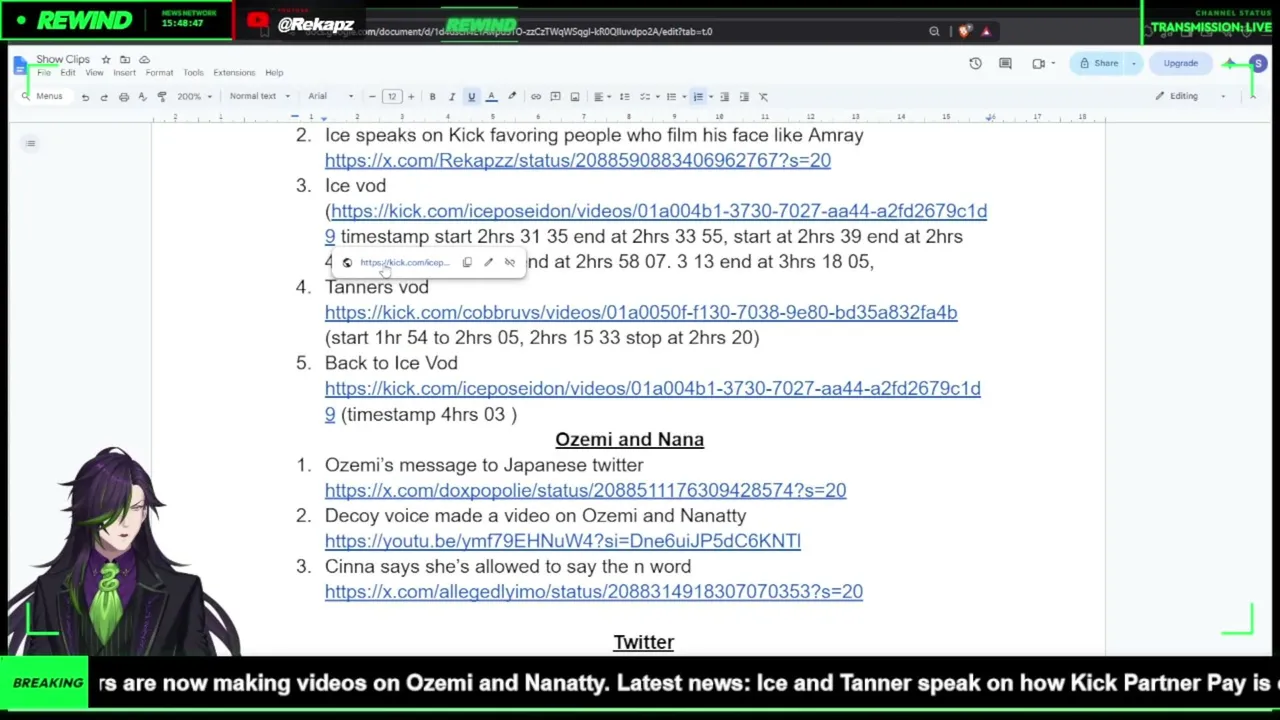The width and height of the screenshot is (1280, 720).
Task: Star the Show Clips document
Action: [x=106, y=60]
